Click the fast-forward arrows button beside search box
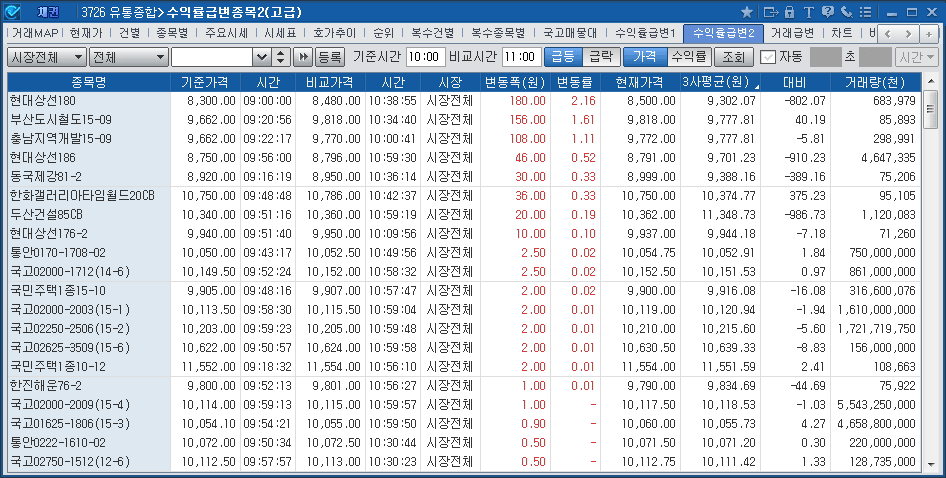 pos(303,57)
